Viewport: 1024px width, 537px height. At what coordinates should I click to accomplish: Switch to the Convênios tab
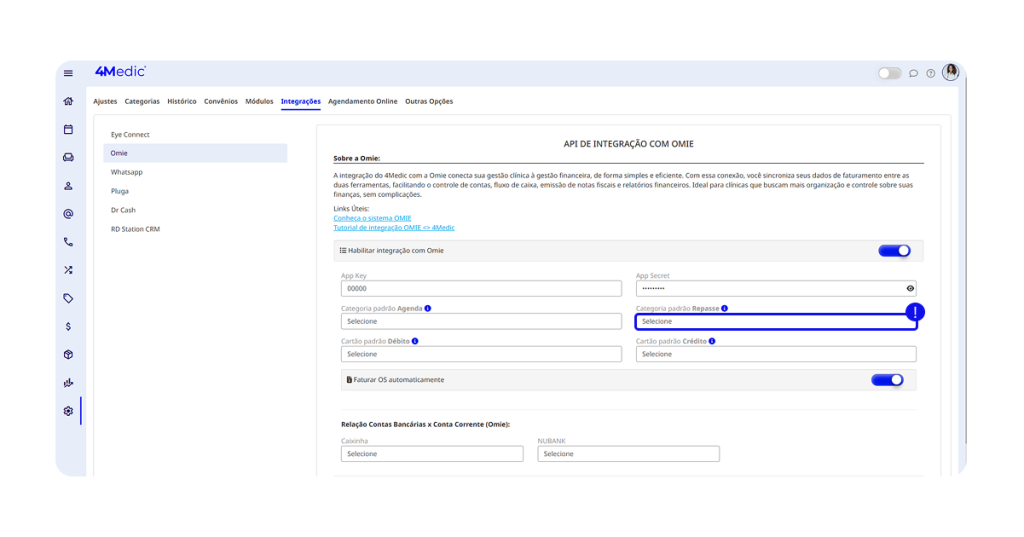click(x=221, y=101)
